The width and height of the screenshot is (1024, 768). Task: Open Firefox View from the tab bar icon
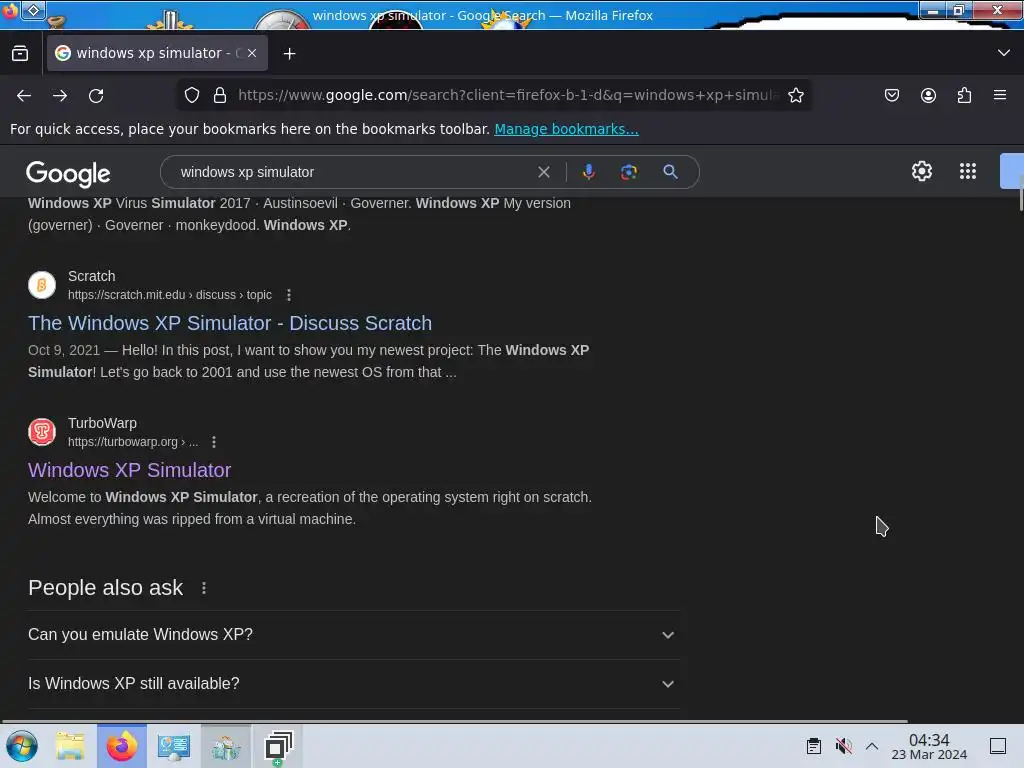[x=20, y=54]
